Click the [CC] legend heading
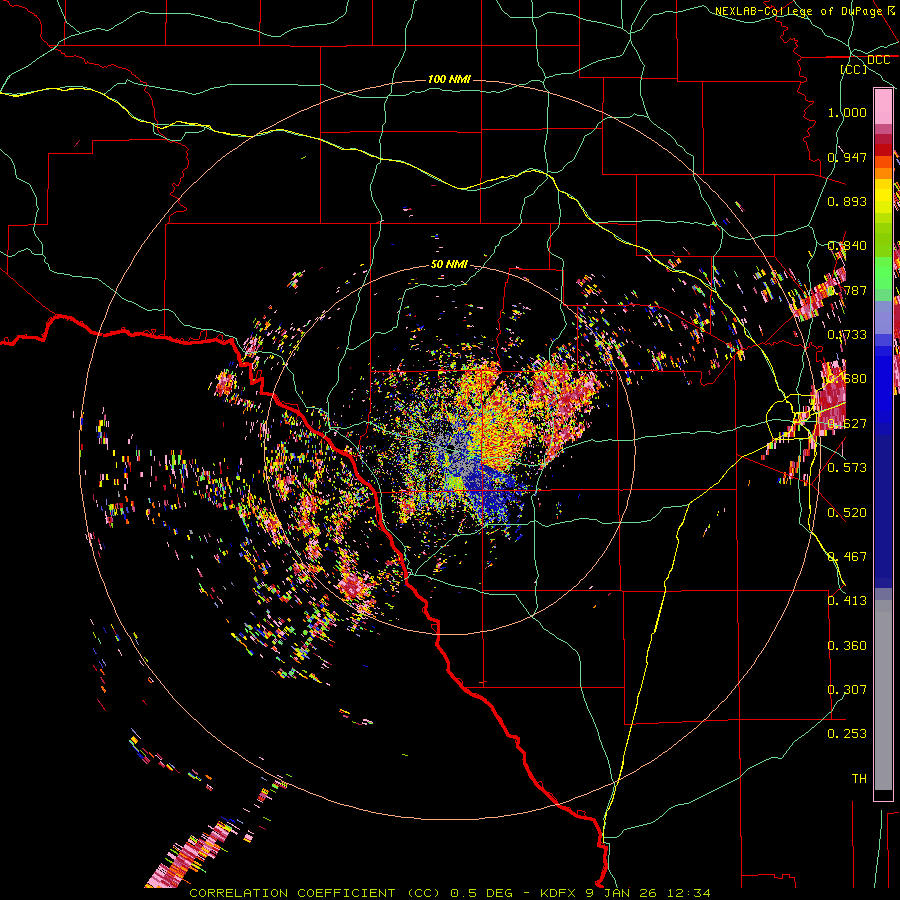Image resolution: width=900 pixels, height=900 pixels. click(x=854, y=69)
